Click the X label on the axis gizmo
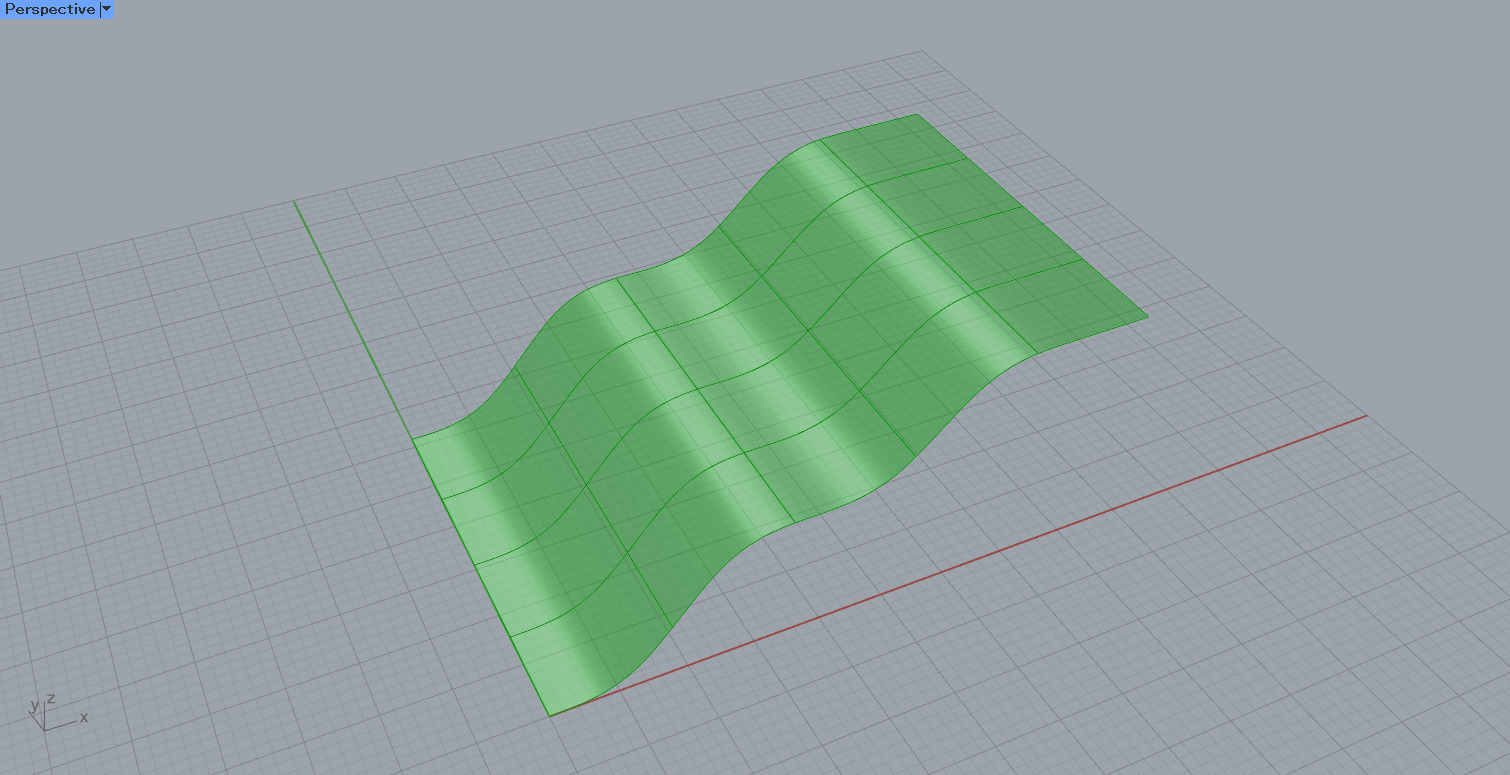Image resolution: width=1510 pixels, height=775 pixels. (x=84, y=717)
